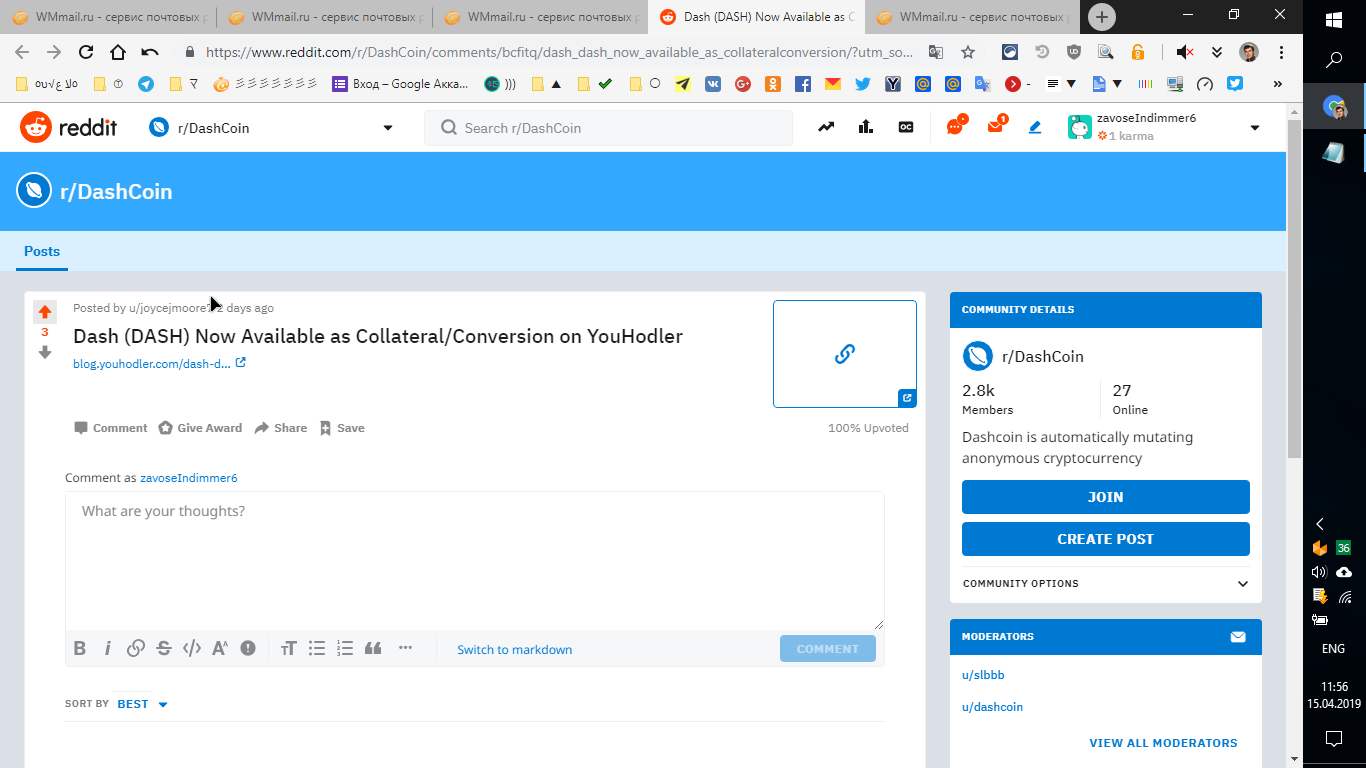Image resolution: width=1366 pixels, height=768 pixels.
Task: Open moderator u/slbbb profile
Action: click(983, 675)
